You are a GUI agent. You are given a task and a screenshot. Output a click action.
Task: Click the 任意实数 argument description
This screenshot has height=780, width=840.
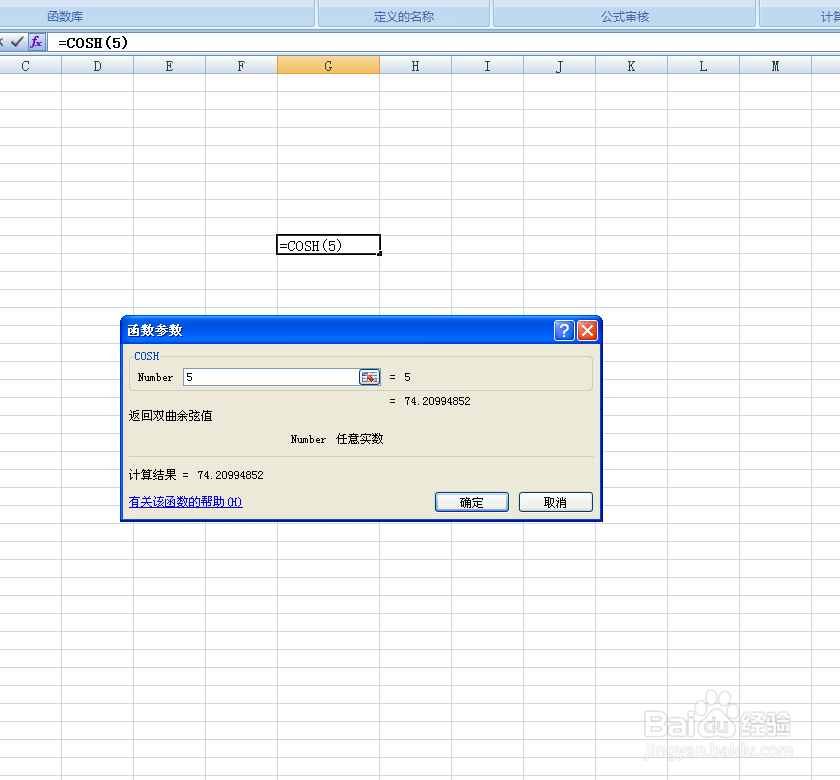click(x=359, y=439)
